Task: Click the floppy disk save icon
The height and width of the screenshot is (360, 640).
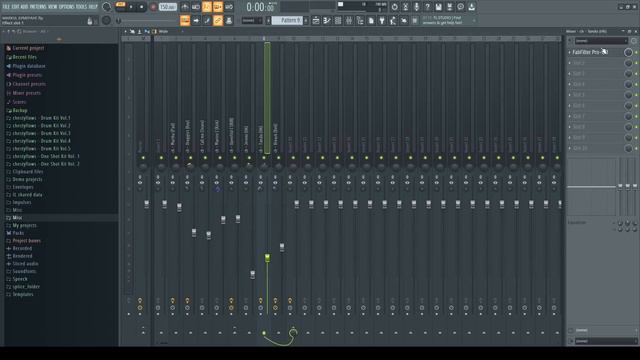Action: (438, 7)
